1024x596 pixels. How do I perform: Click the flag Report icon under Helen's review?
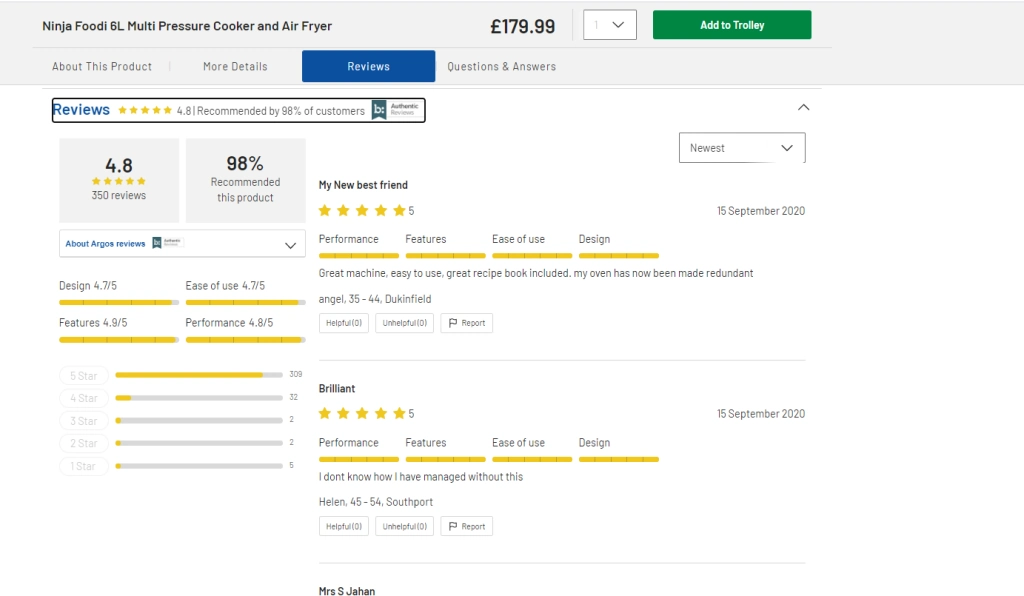click(453, 526)
